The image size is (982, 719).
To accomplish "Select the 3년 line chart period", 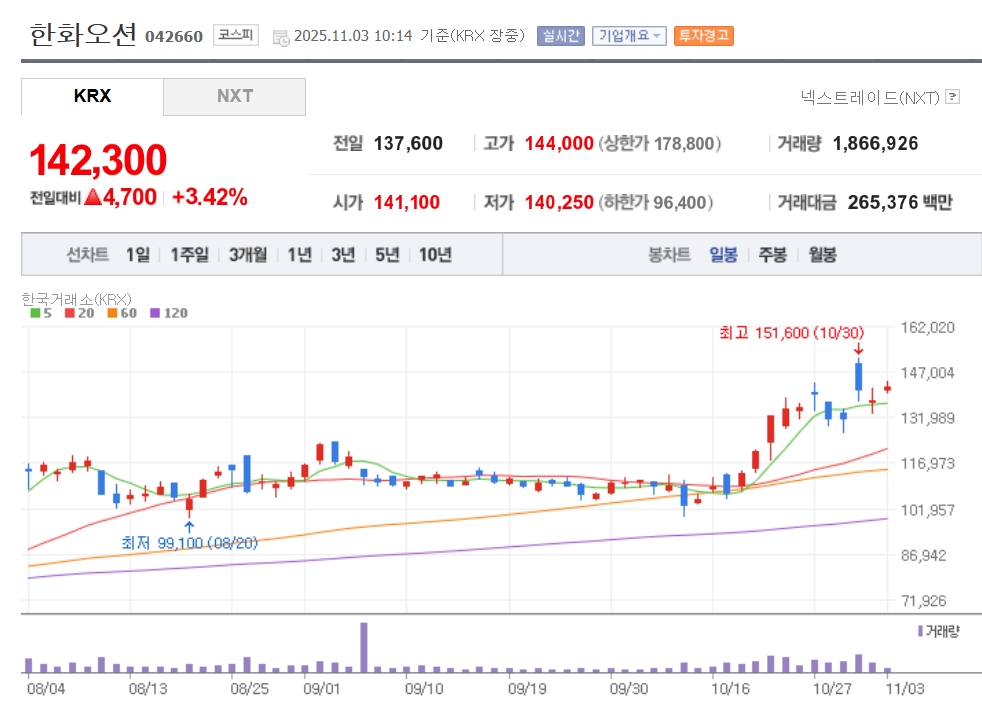I will coord(343,255).
